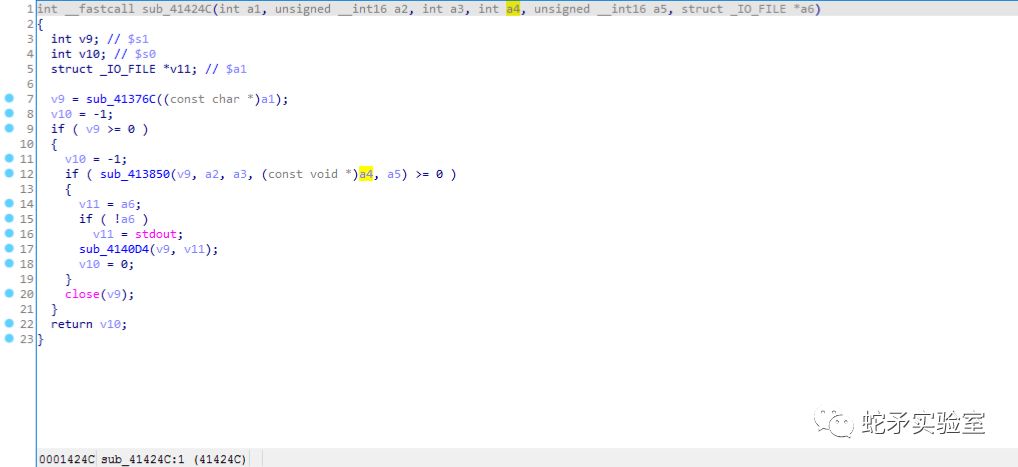The image size is (1018, 467).
Task: Click line number 1 in gutter
Action: click(30, 9)
